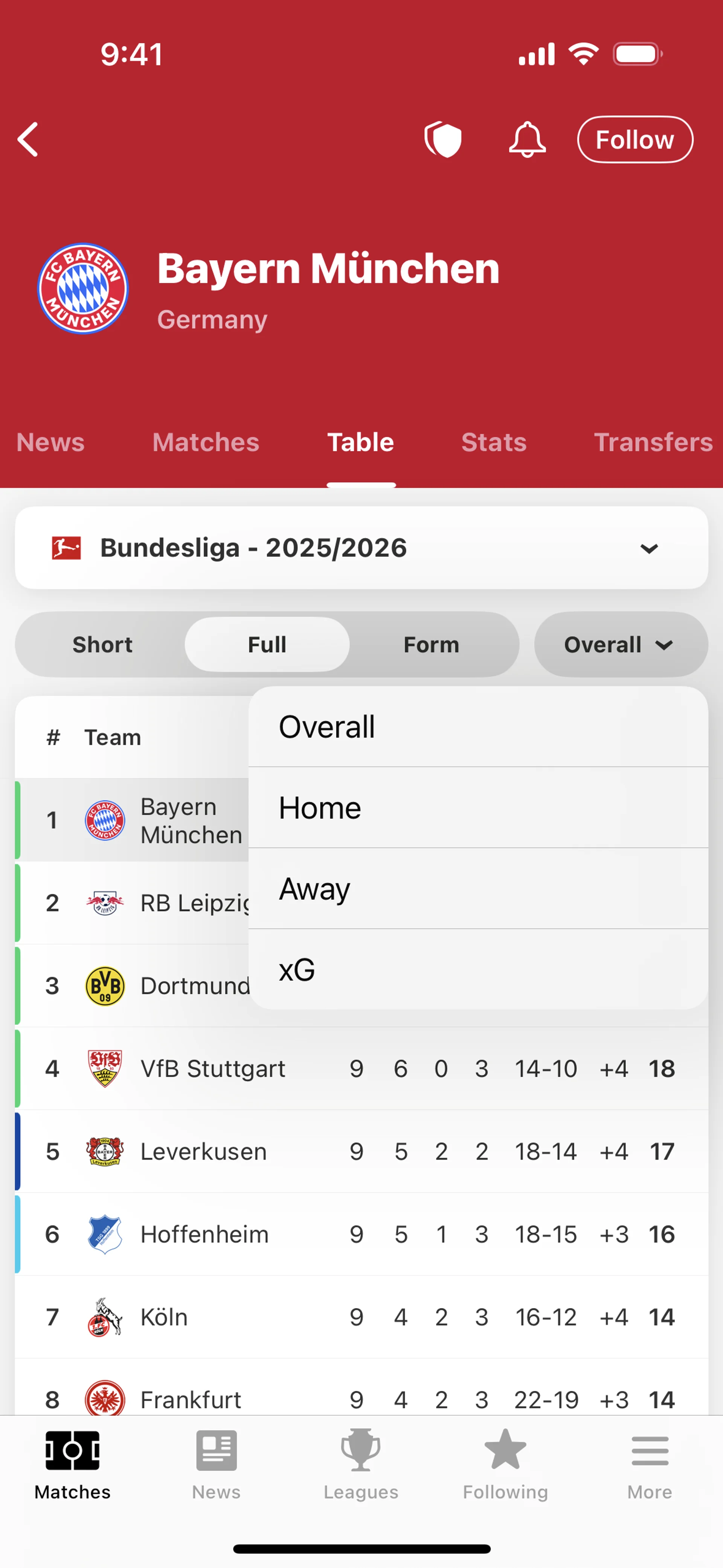
Task: Open VfB Stuttgart table row
Action: point(361,1069)
